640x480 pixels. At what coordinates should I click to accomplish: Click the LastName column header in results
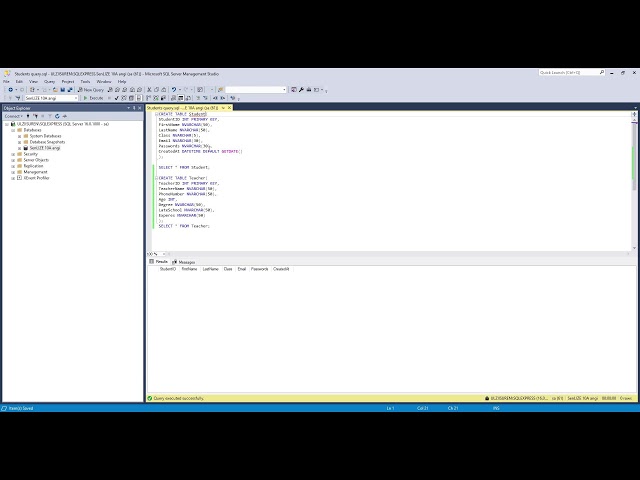tap(211, 269)
